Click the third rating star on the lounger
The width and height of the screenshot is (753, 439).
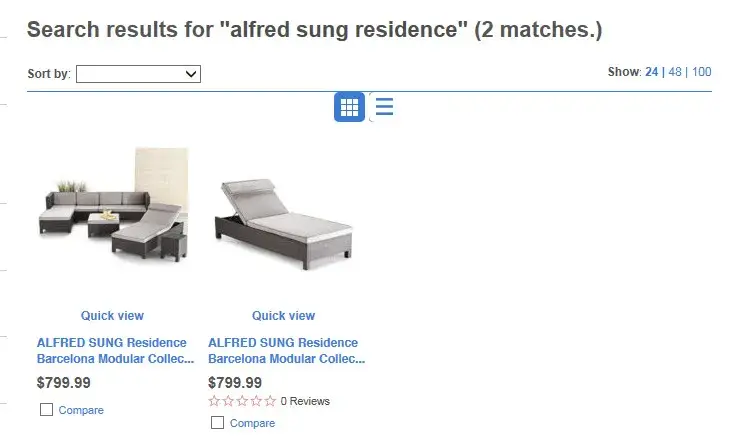[x=242, y=401]
